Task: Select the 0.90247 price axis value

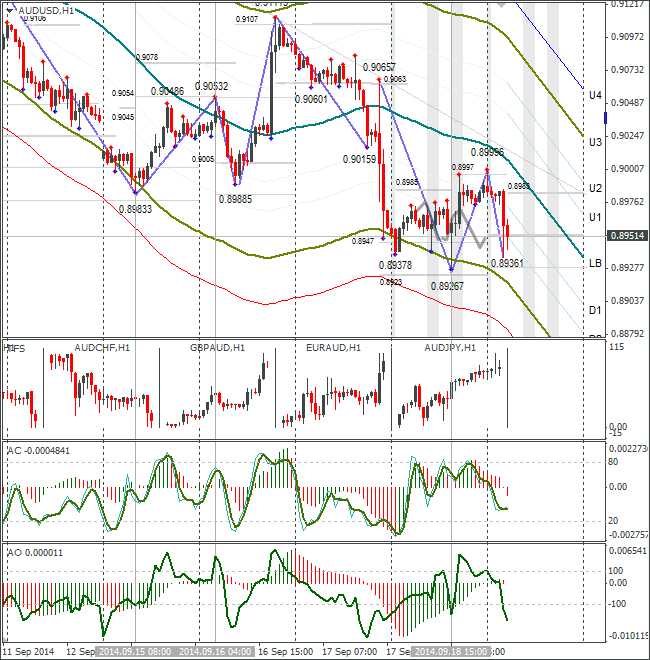Action: 627,136
